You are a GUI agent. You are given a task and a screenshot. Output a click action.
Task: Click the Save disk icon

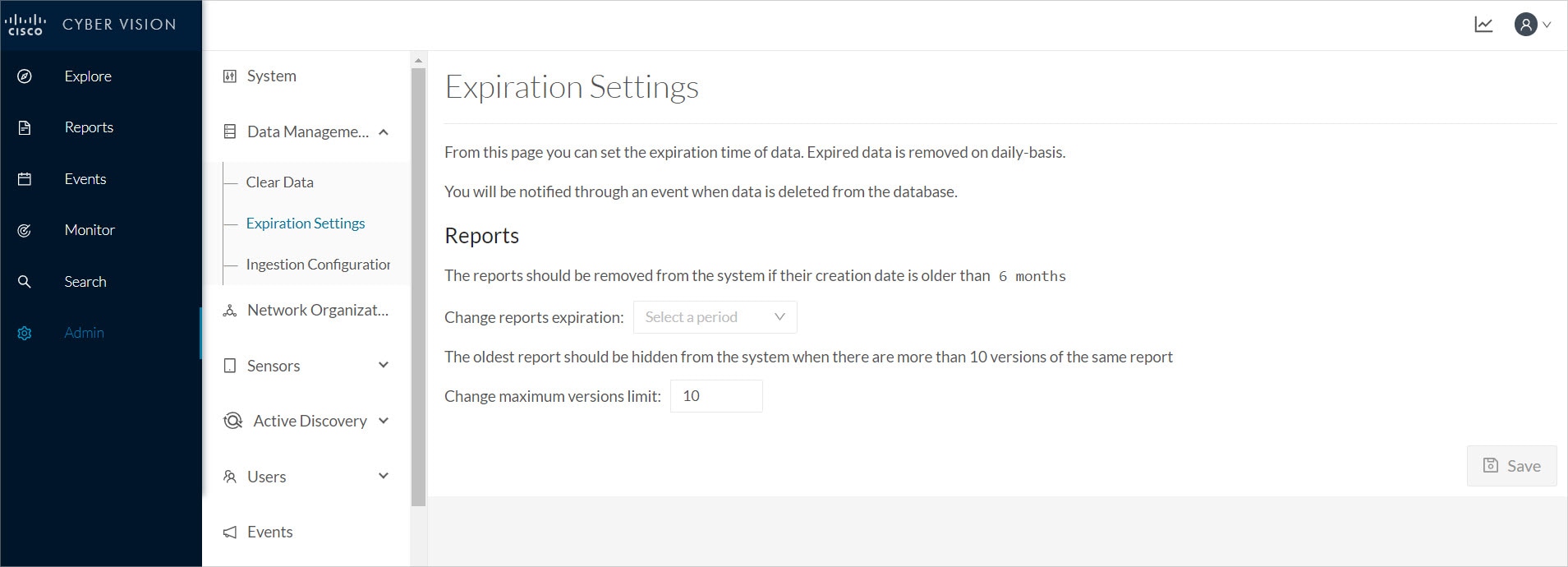coord(1491,465)
